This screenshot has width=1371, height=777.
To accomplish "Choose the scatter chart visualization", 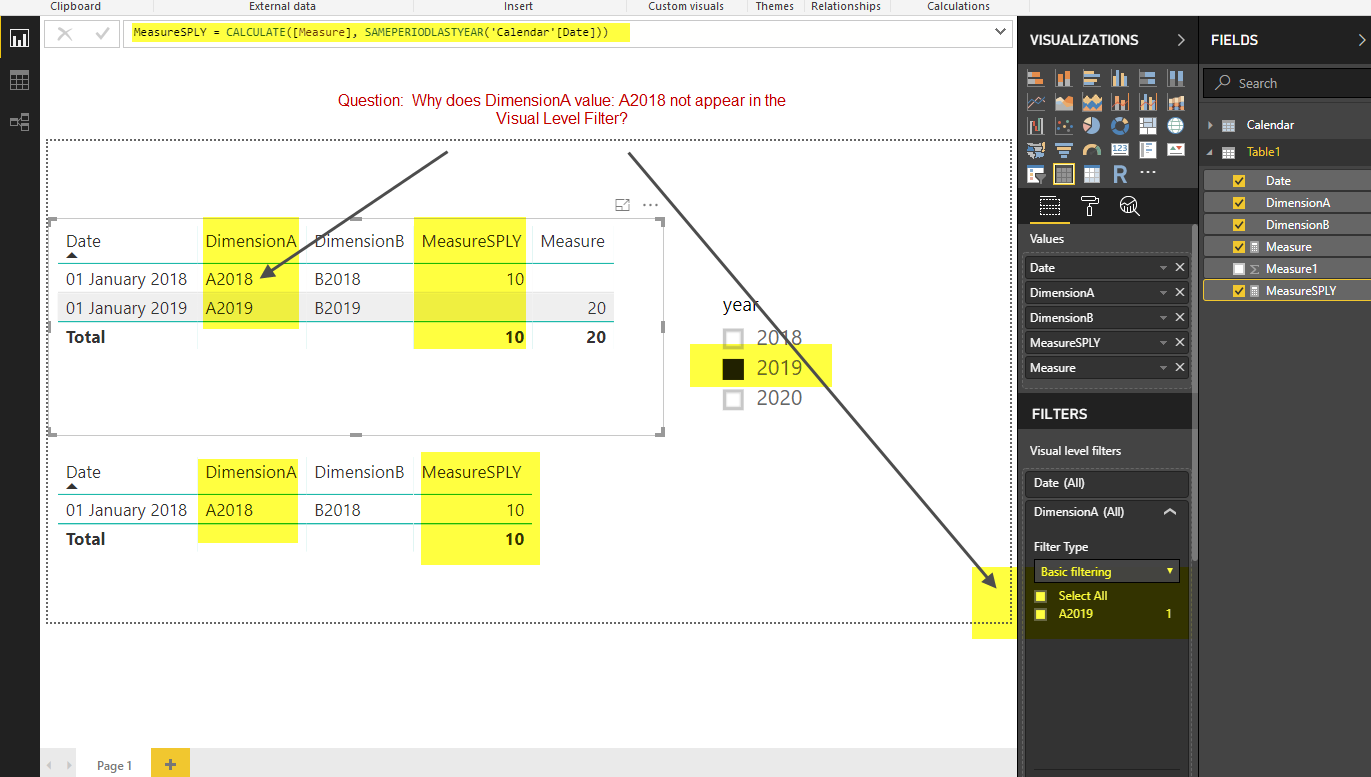I will click(x=1064, y=126).
